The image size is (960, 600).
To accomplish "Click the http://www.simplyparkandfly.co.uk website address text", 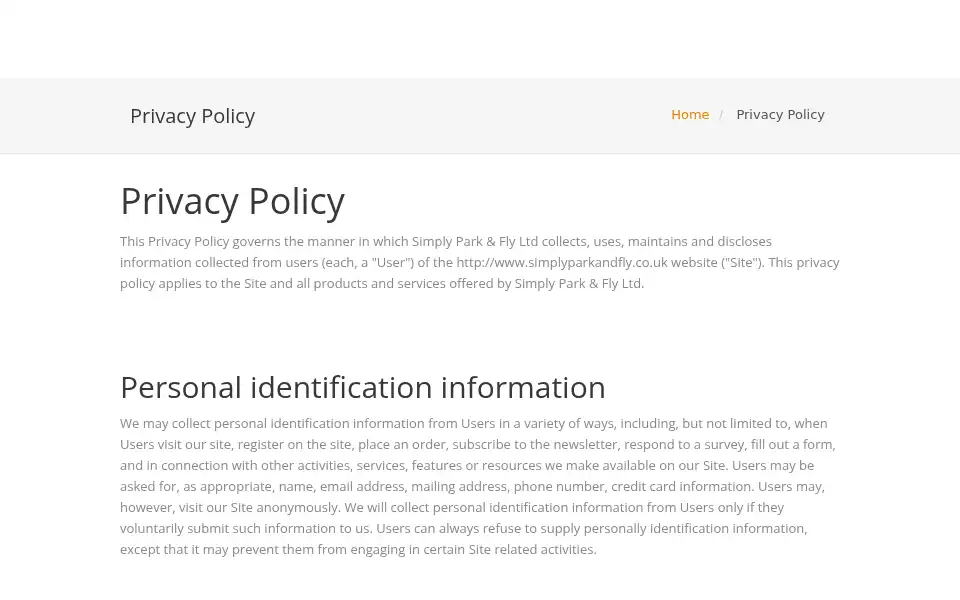I will point(561,263).
